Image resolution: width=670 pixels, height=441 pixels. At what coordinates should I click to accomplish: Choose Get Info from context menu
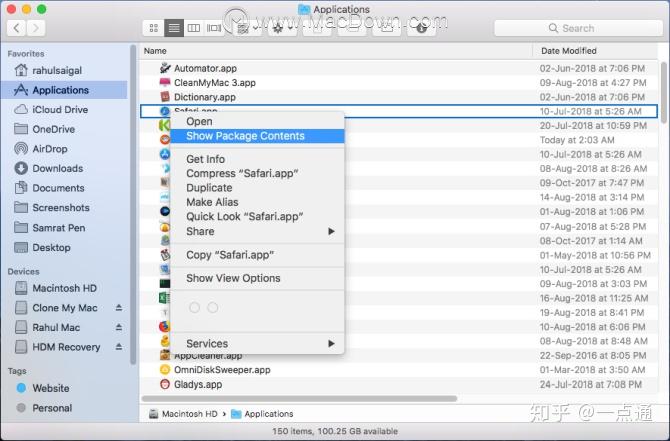pos(206,159)
